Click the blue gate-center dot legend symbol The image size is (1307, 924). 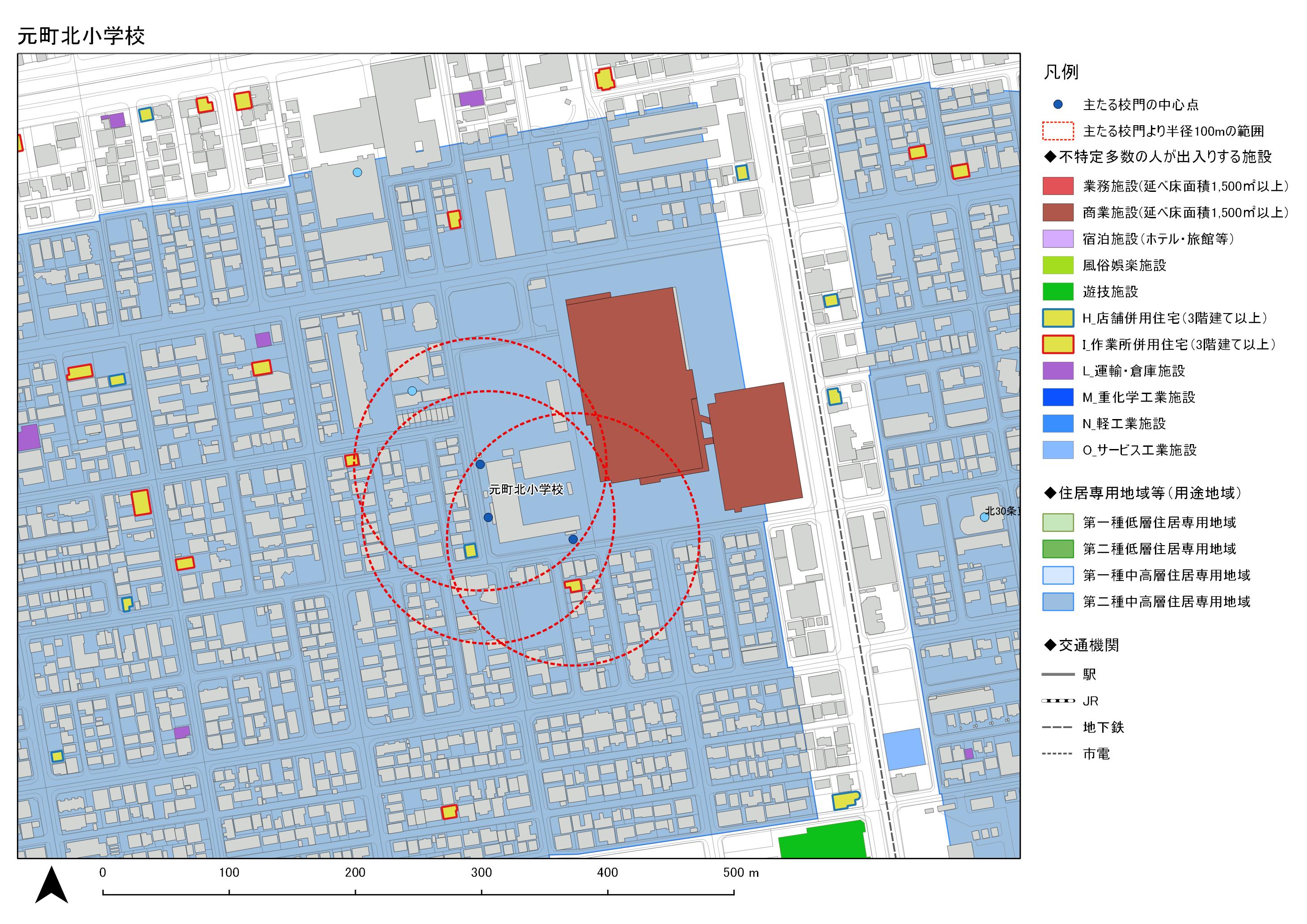[x=1057, y=104]
